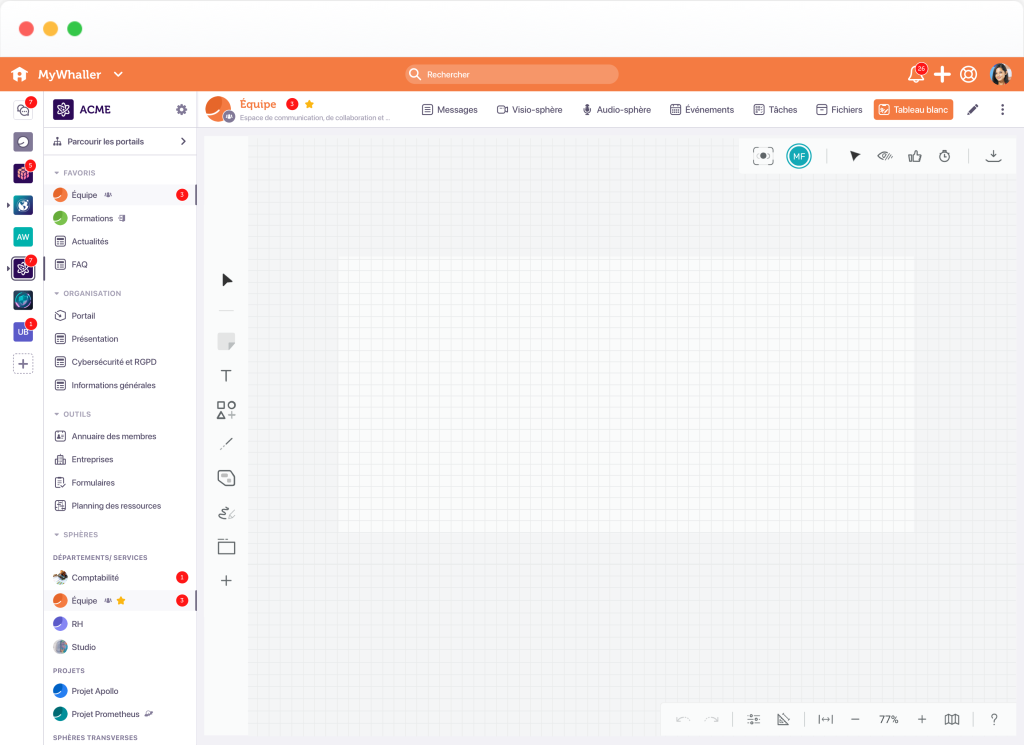Click the pencil edit icon
Screen dimensions: 1024x745
click(x=972, y=110)
